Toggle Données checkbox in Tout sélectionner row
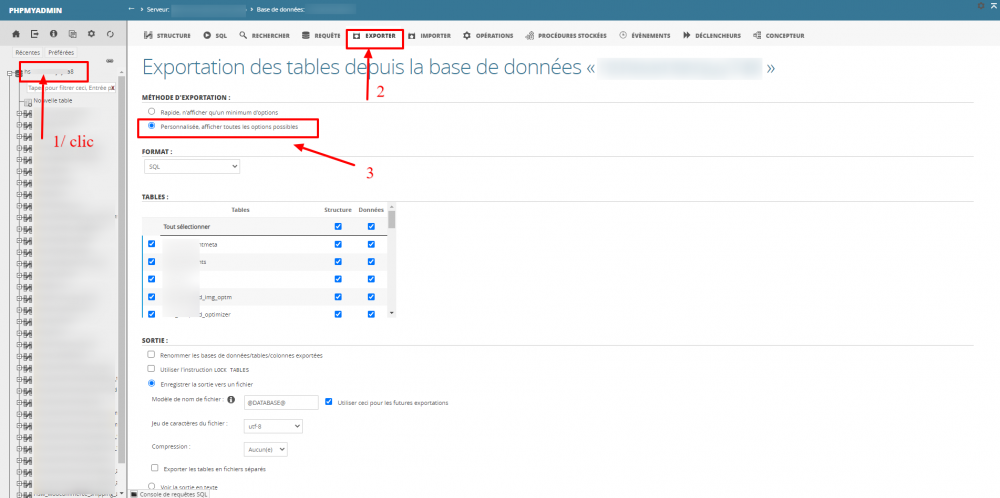Image resolution: width=1000 pixels, height=498 pixels. (x=371, y=226)
